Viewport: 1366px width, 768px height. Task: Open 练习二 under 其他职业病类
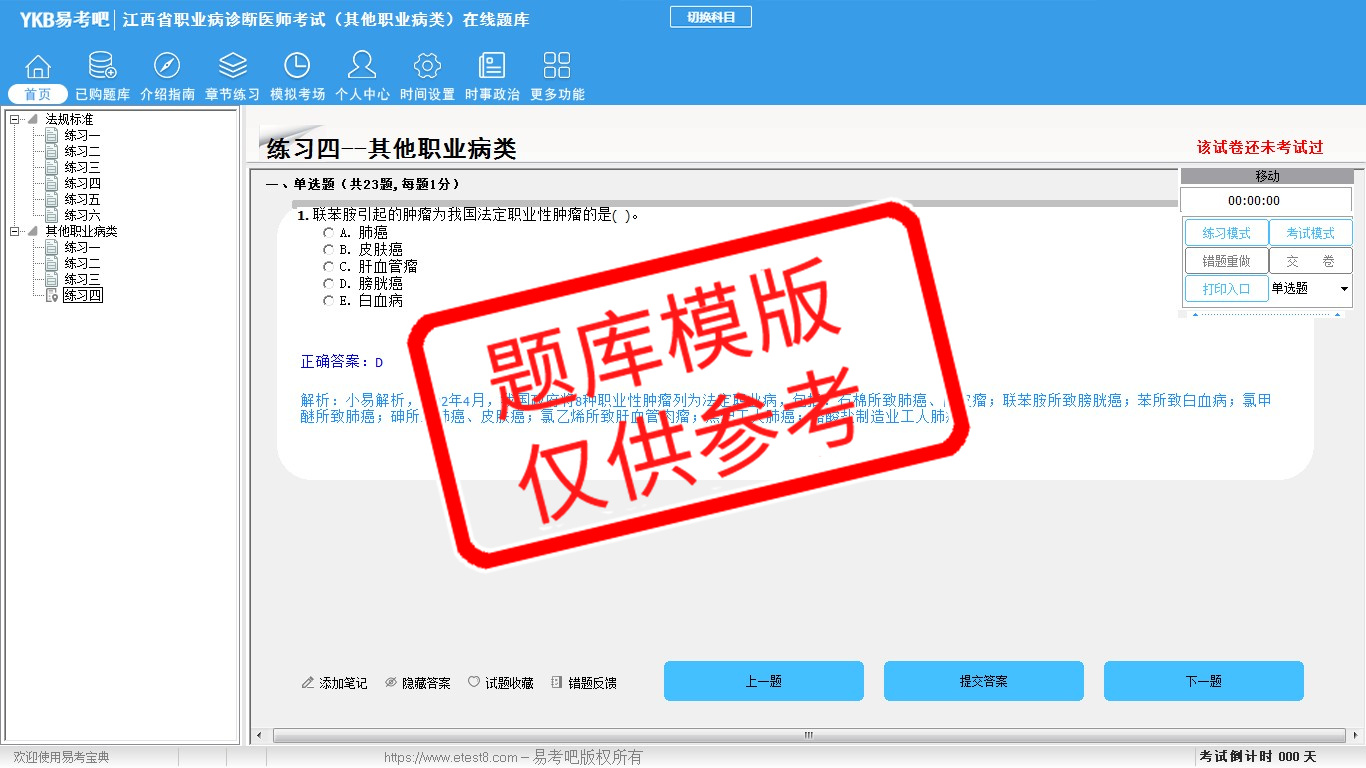pos(82,264)
